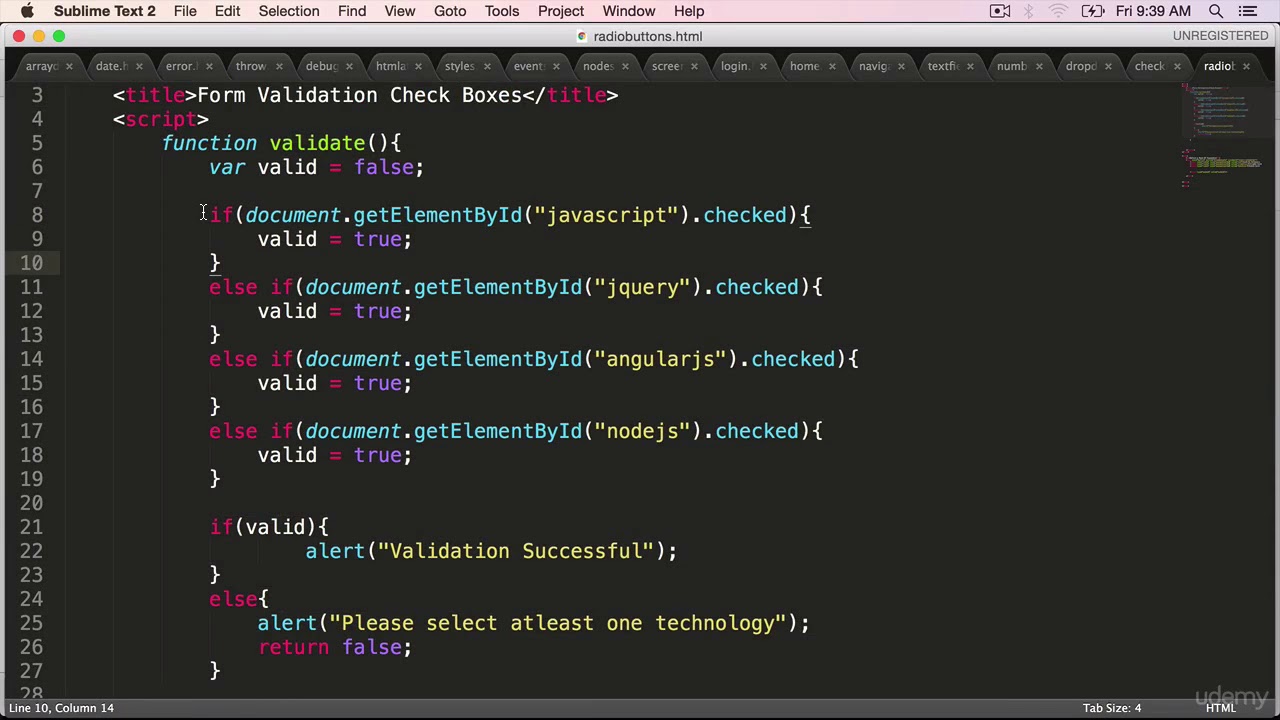Open the View menu
The image size is (1280, 720).
click(399, 11)
